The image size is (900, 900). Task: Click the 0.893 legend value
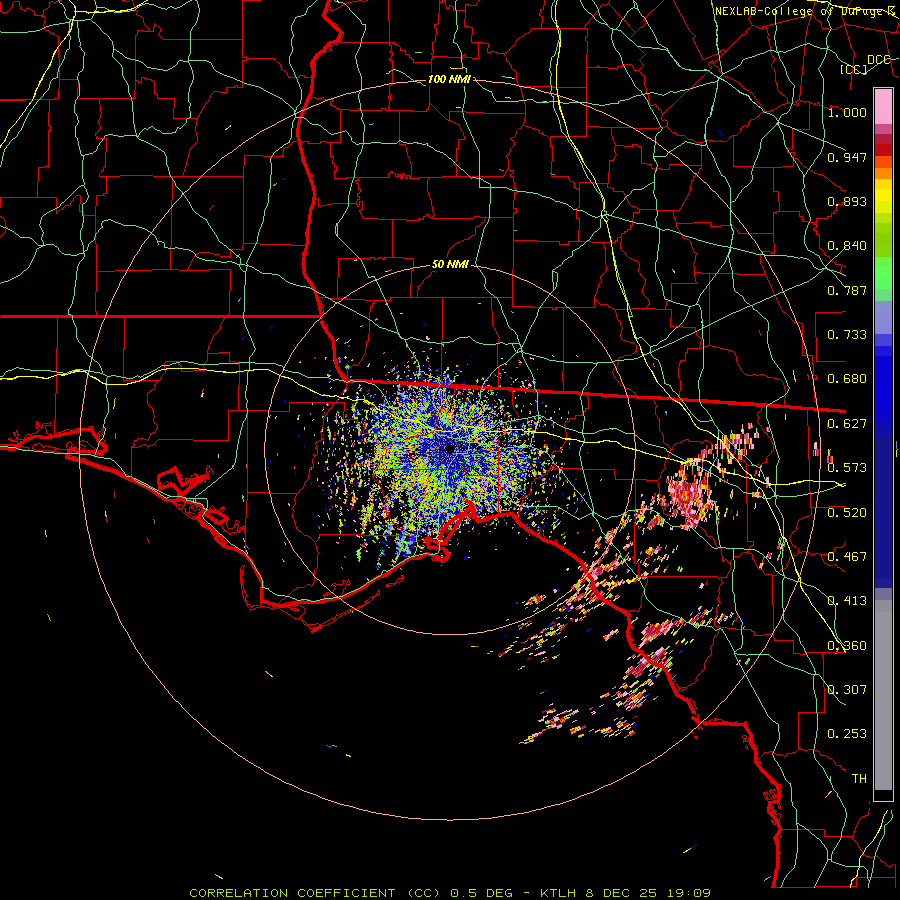[847, 201]
